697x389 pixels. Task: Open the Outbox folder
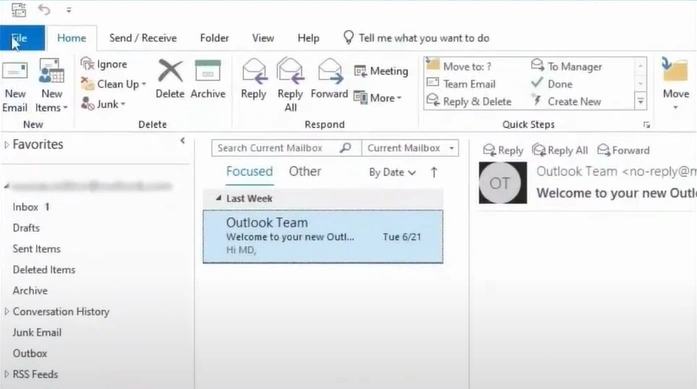coord(30,353)
